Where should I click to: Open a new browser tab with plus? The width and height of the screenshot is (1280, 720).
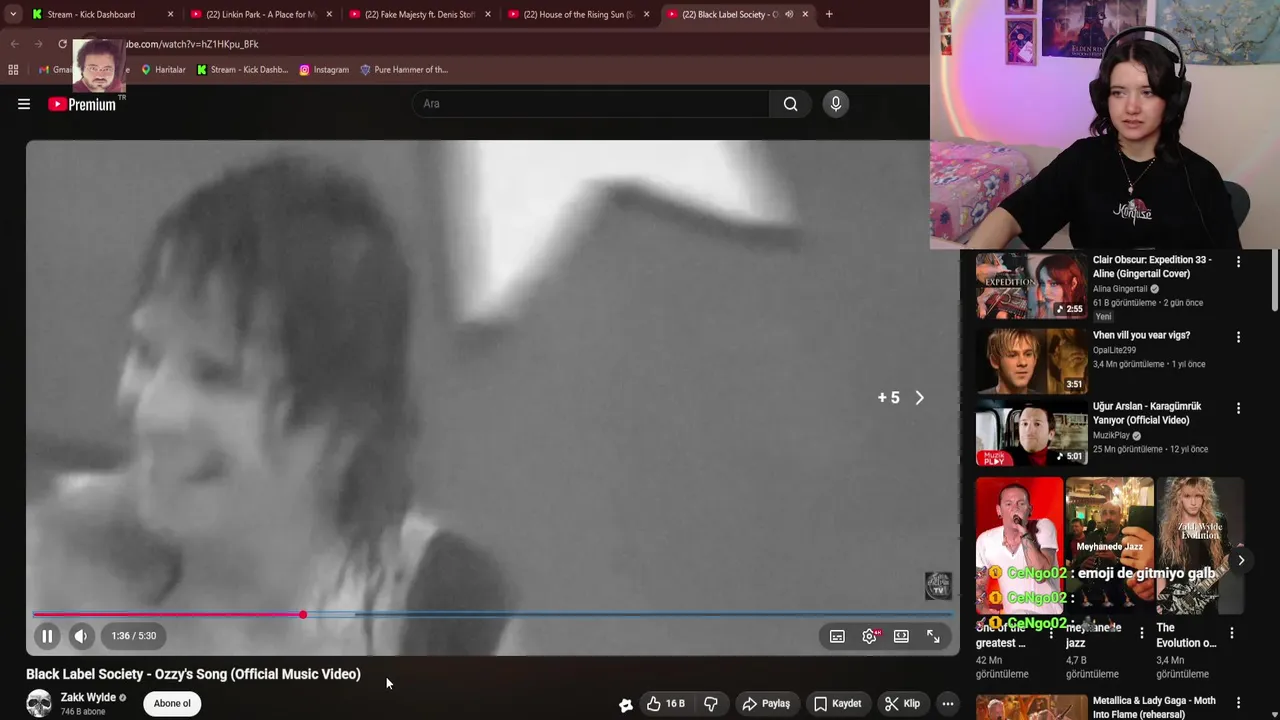pos(829,14)
